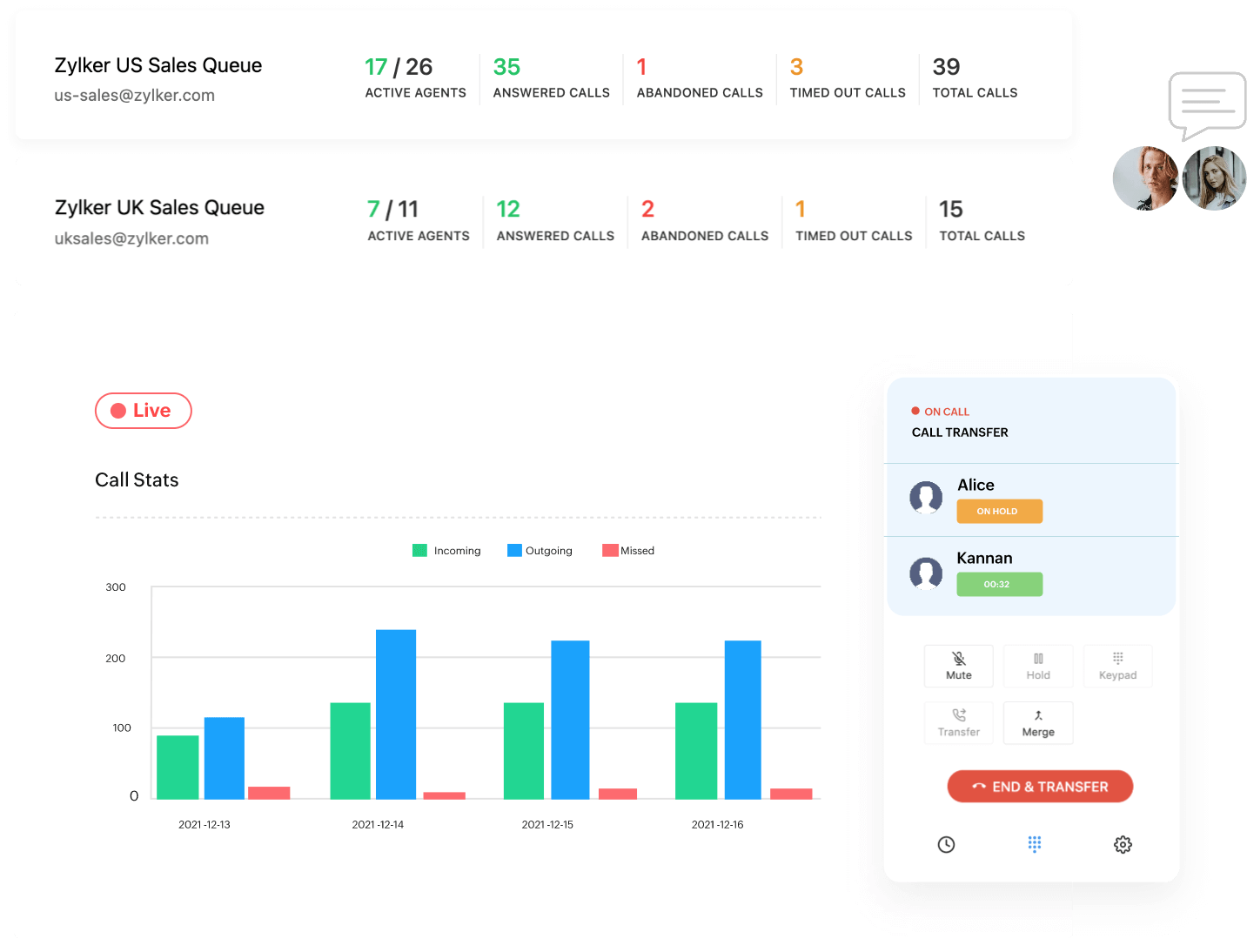Open call history clock icon
The width and height of the screenshot is (1247, 952).
click(x=946, y=844)
